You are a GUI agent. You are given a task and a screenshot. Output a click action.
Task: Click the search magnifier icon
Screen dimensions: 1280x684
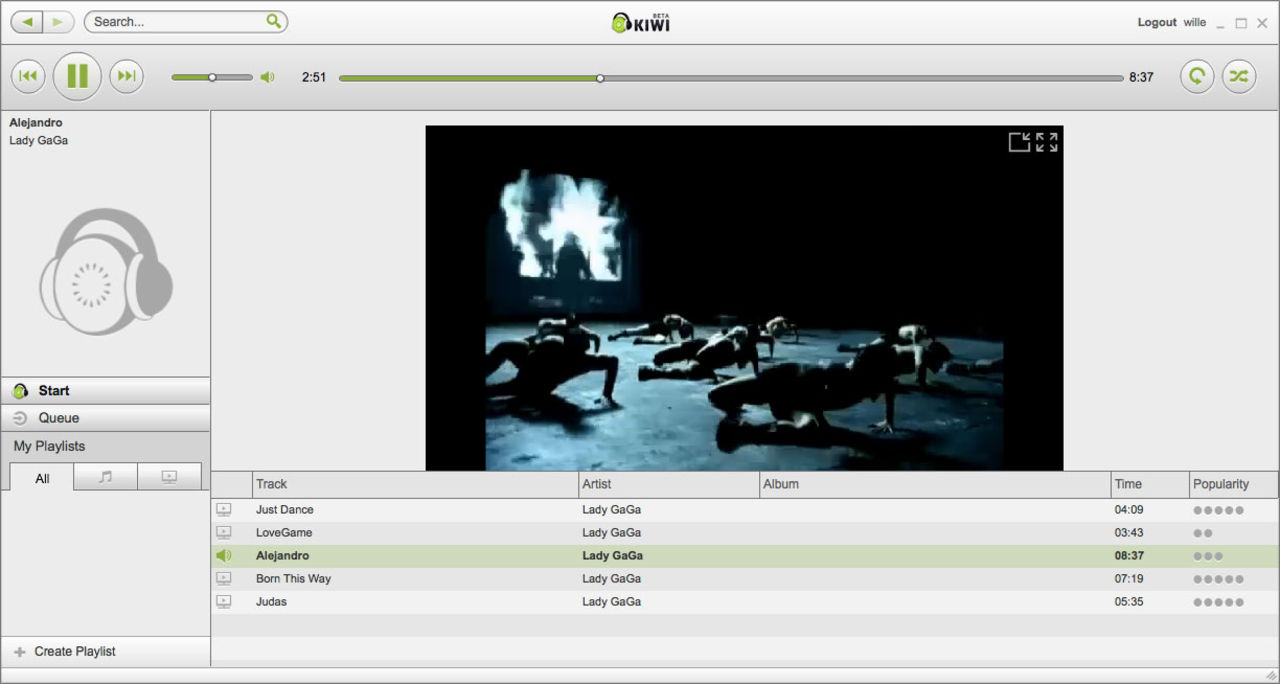coord(274,21)
